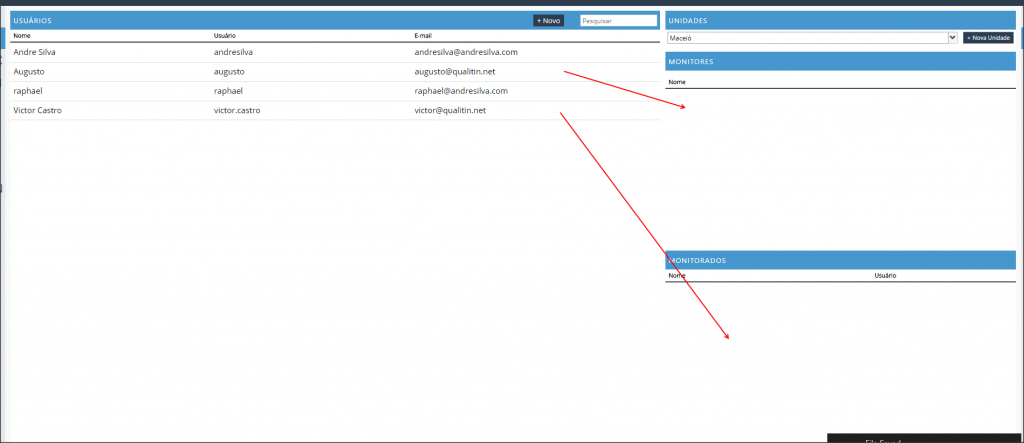Click the Usuário column header in Usuários table

224,36
